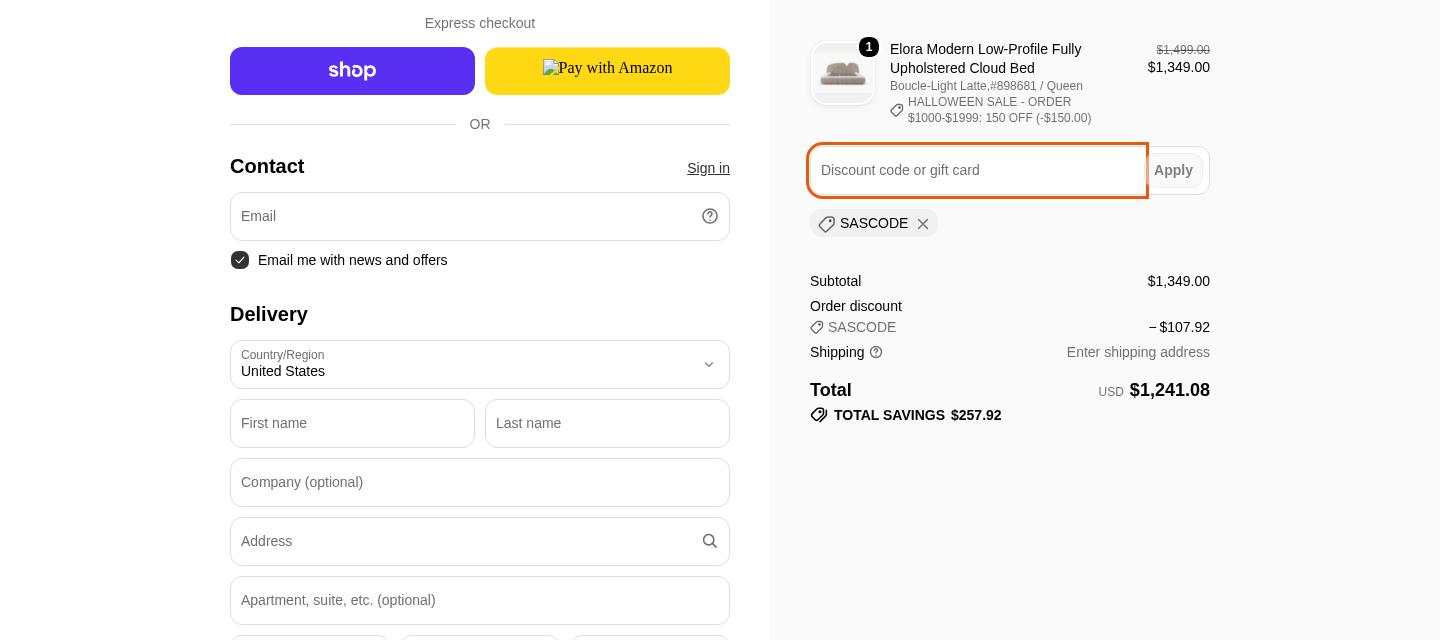Screen dimensions: 1440x640
Task: Select the Discount code or gift card field
Action: 977,170
